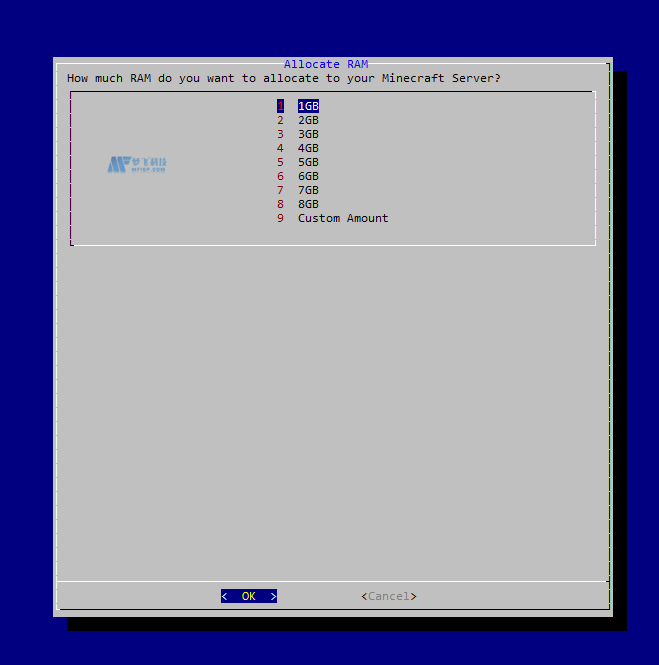Click the red number 2 tag
This screenshot has width=659, height=665.
281,120
